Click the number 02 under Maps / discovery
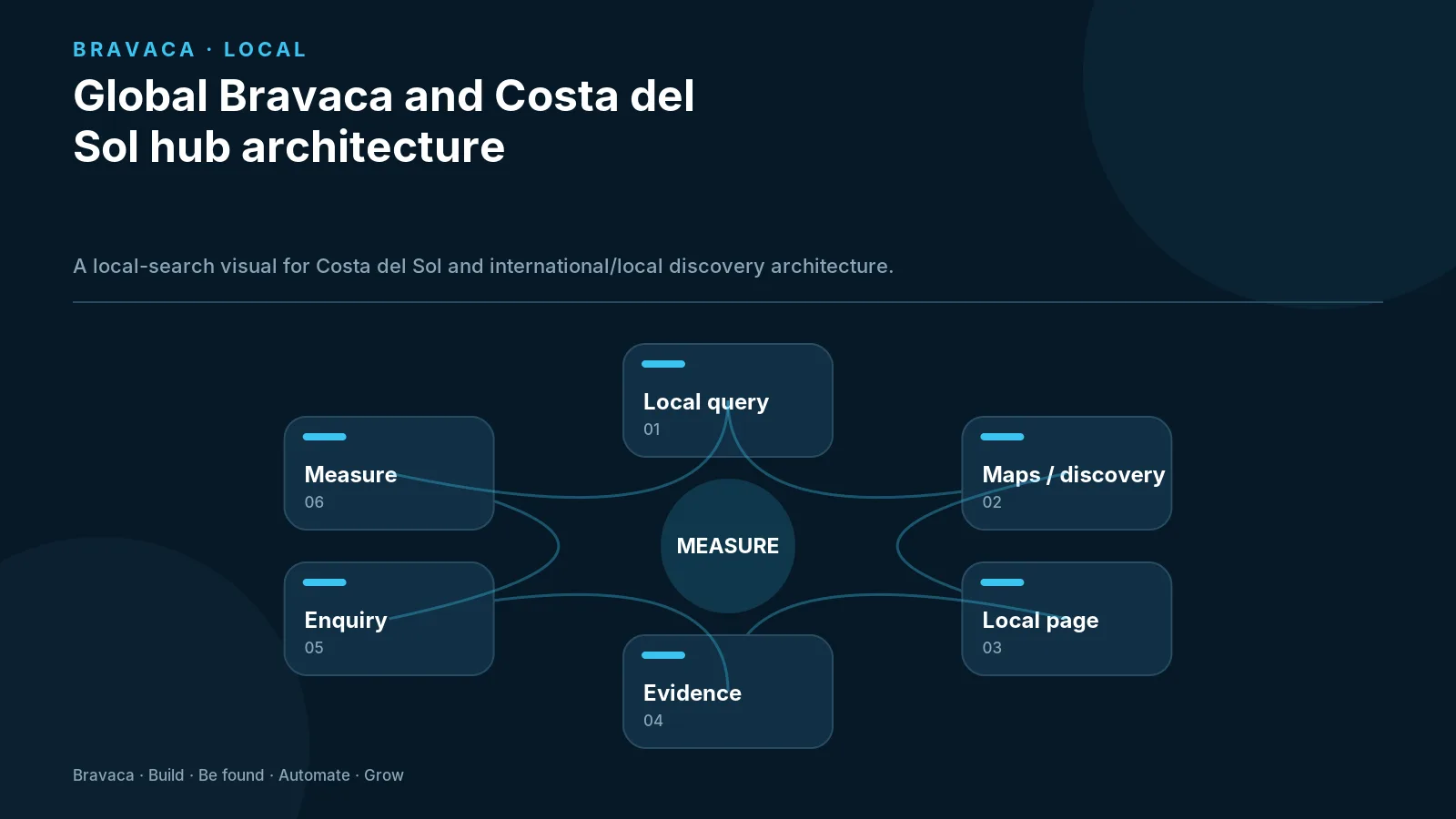The image size is (1456, 819). 992,502
